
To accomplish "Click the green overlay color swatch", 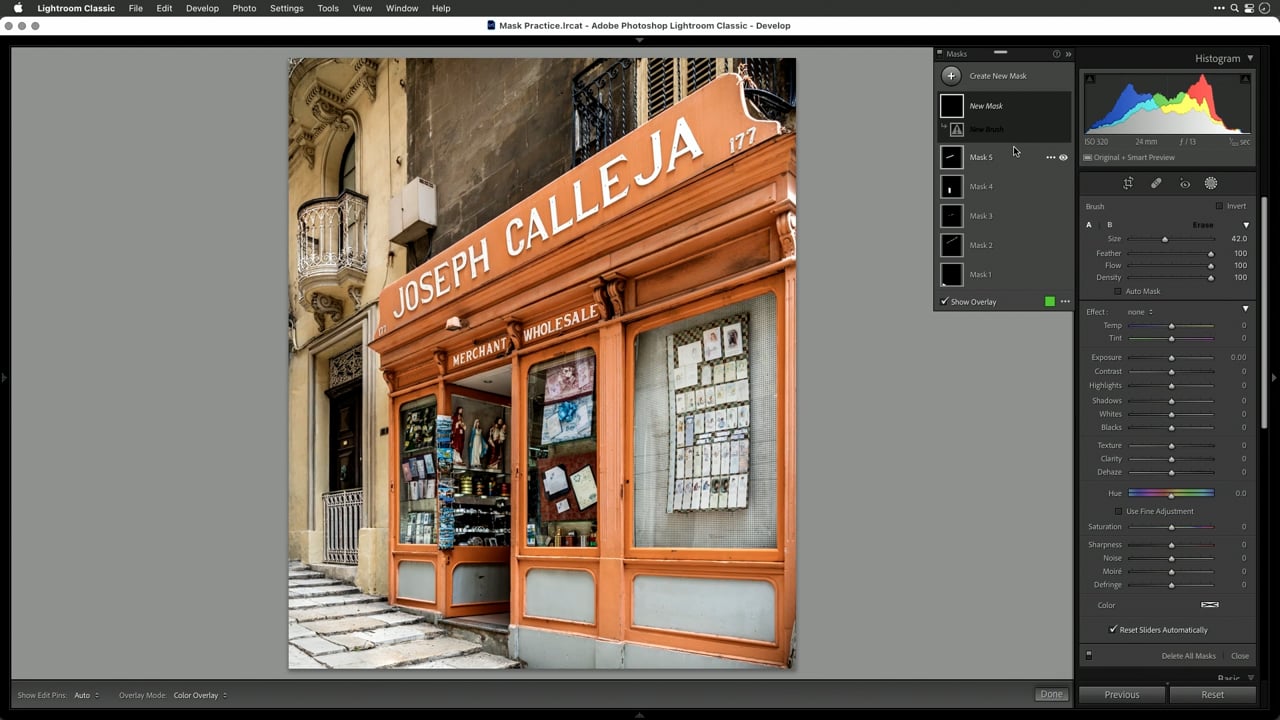I will [x=1049, y=301].
